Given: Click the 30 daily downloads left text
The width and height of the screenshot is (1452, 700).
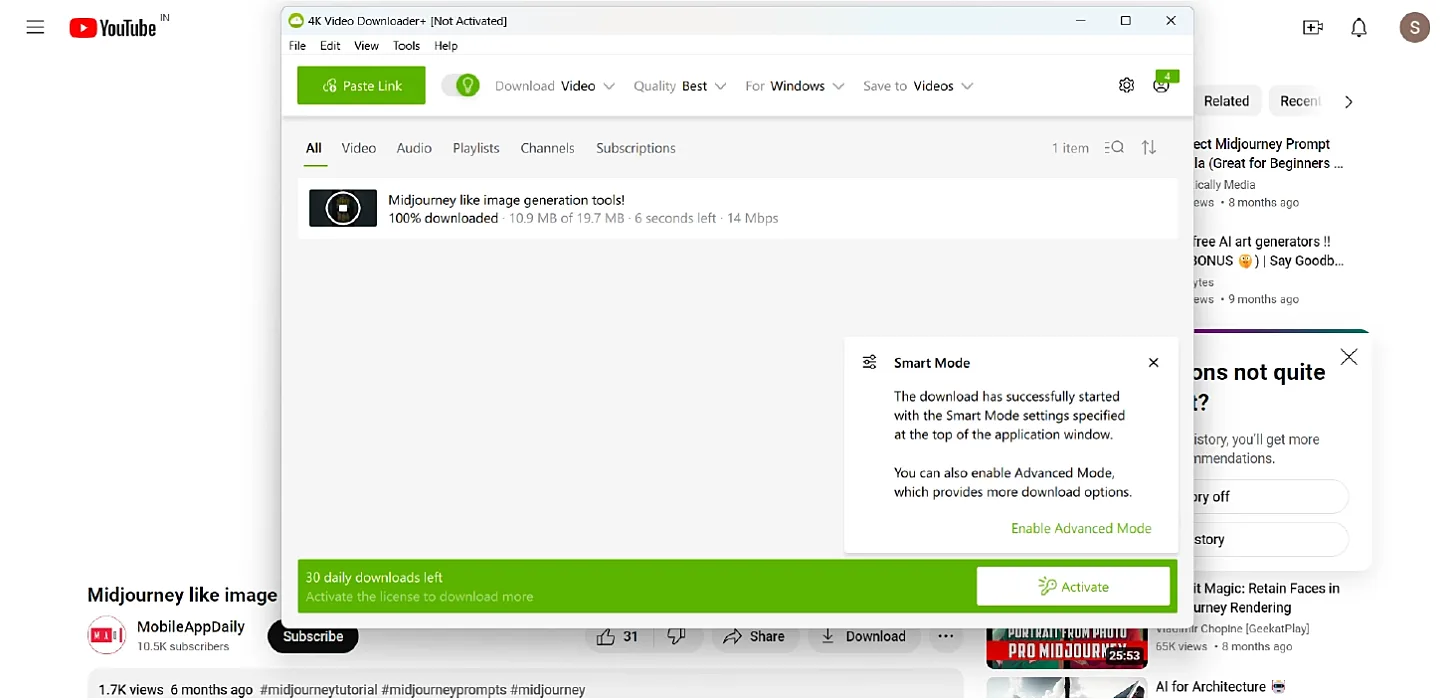Looking at the screenshot, I should click(x=374, y=578).
